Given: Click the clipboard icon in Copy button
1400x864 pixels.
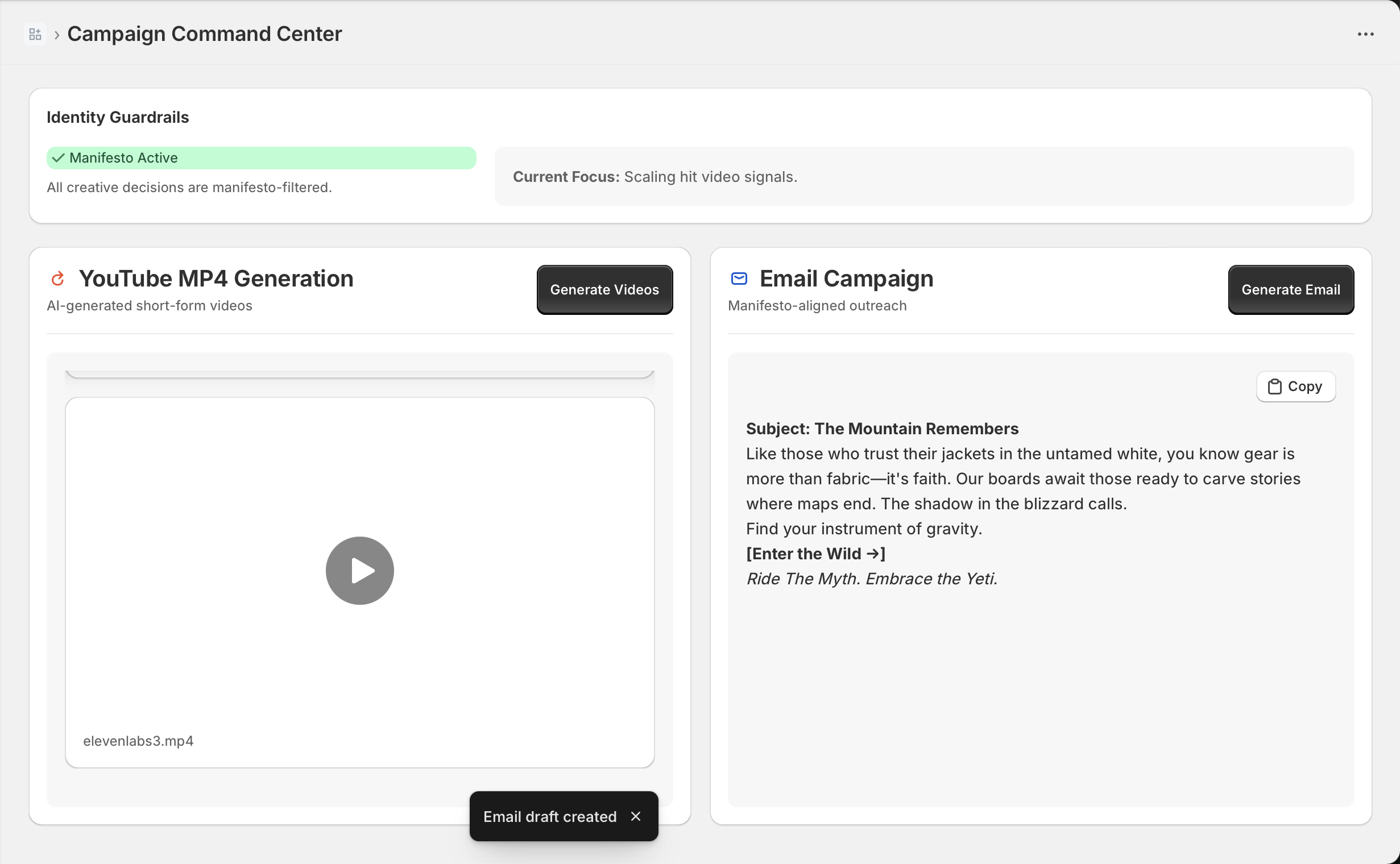Looking at the screenshot, I should pos(1274,387).
